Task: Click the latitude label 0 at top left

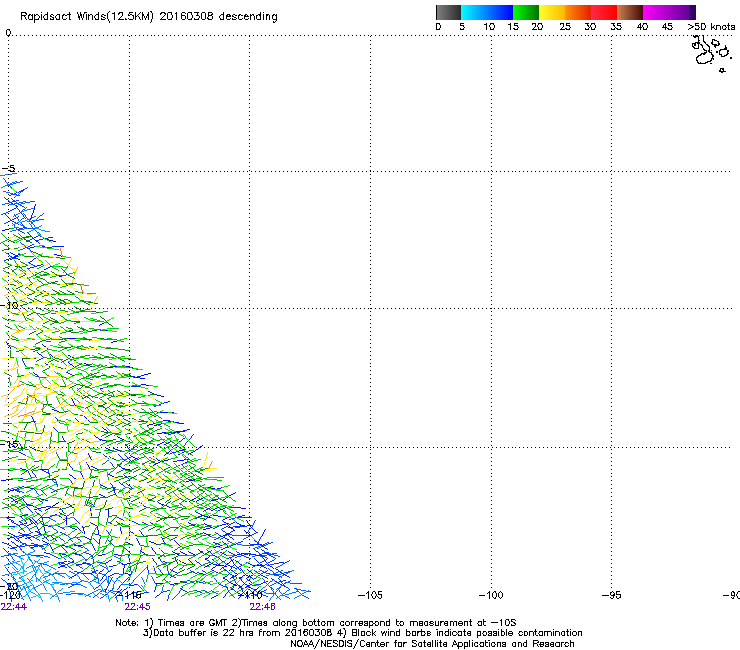Action: point(8,33)
